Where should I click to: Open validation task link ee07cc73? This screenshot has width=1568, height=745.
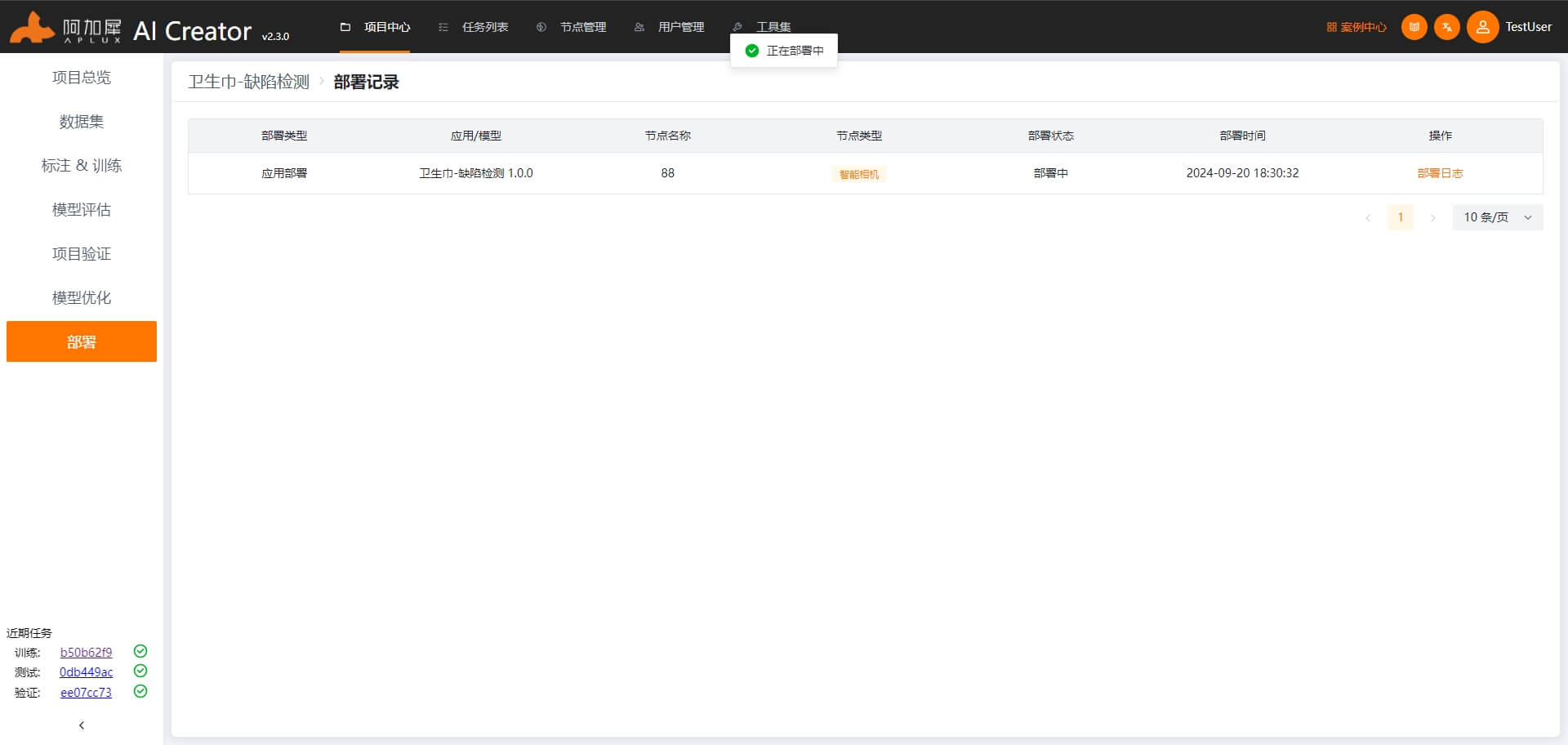click(x=86, y=692)
